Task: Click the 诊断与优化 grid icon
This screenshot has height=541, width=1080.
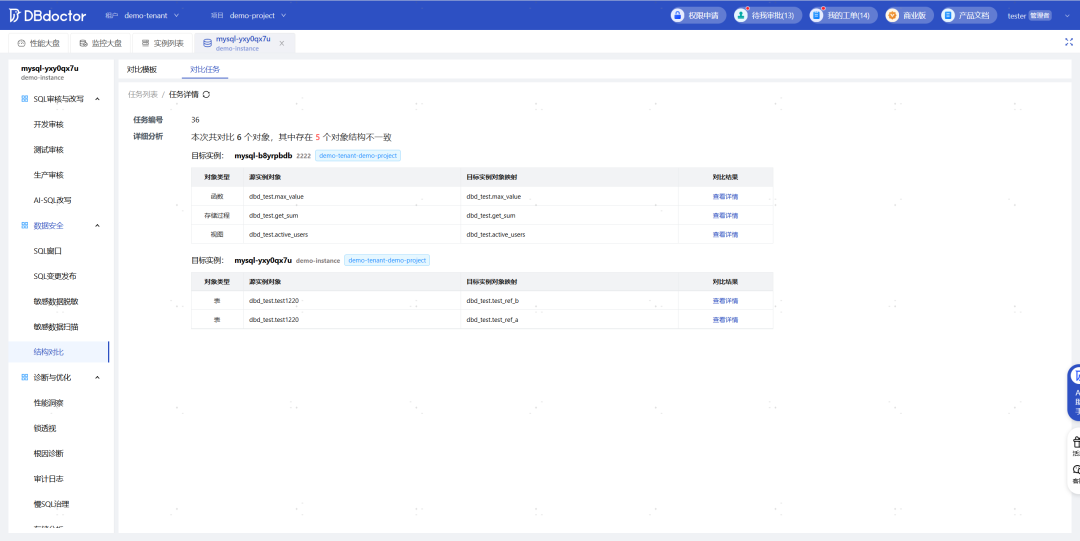Action: 25,377
